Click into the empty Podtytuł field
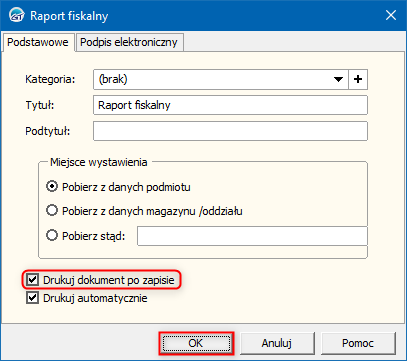 click(230, 131)
